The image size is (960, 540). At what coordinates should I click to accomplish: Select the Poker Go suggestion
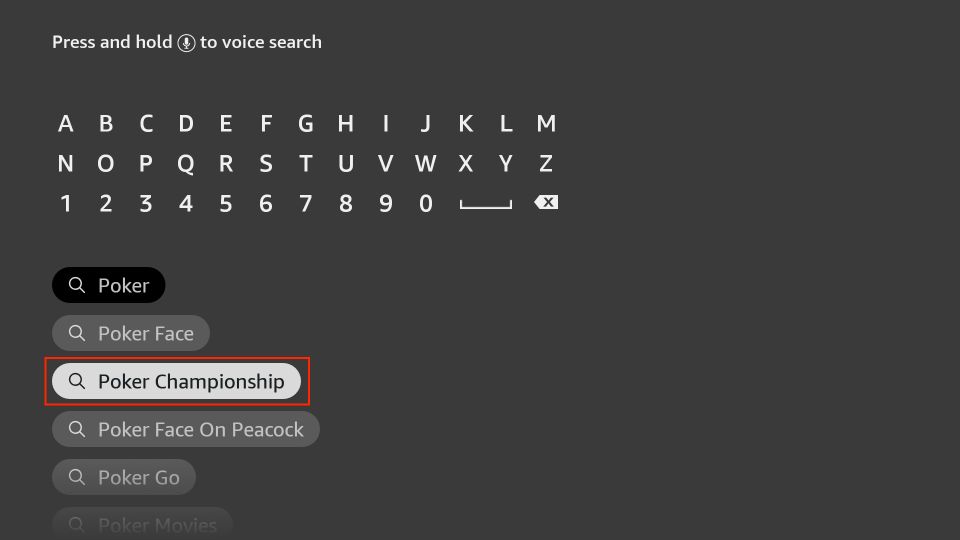124,477
